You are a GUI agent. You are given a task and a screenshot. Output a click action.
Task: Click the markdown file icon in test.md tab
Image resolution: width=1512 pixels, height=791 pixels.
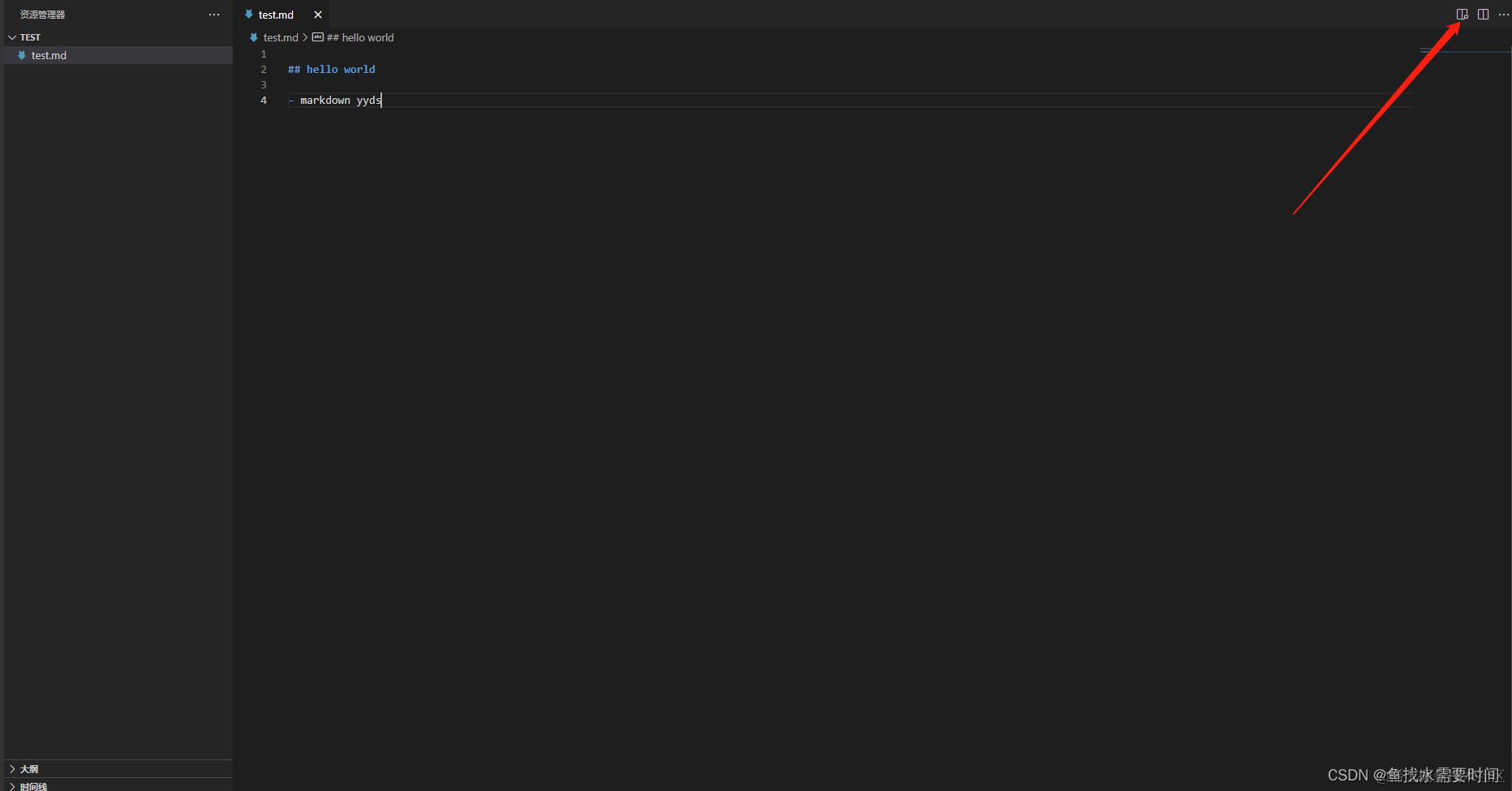(249, 15)
